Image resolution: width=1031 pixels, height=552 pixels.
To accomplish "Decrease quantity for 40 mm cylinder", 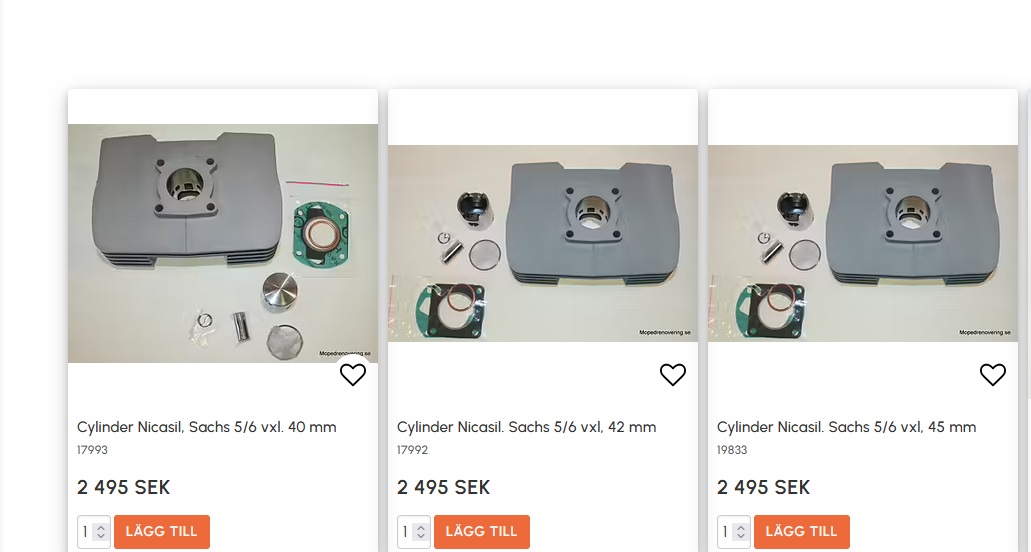I will 101,536.
